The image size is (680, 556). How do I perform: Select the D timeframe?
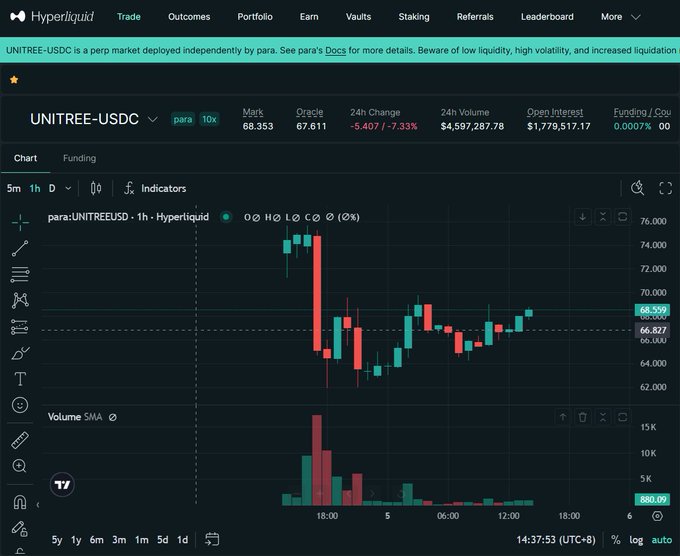(x=52, y=188)
